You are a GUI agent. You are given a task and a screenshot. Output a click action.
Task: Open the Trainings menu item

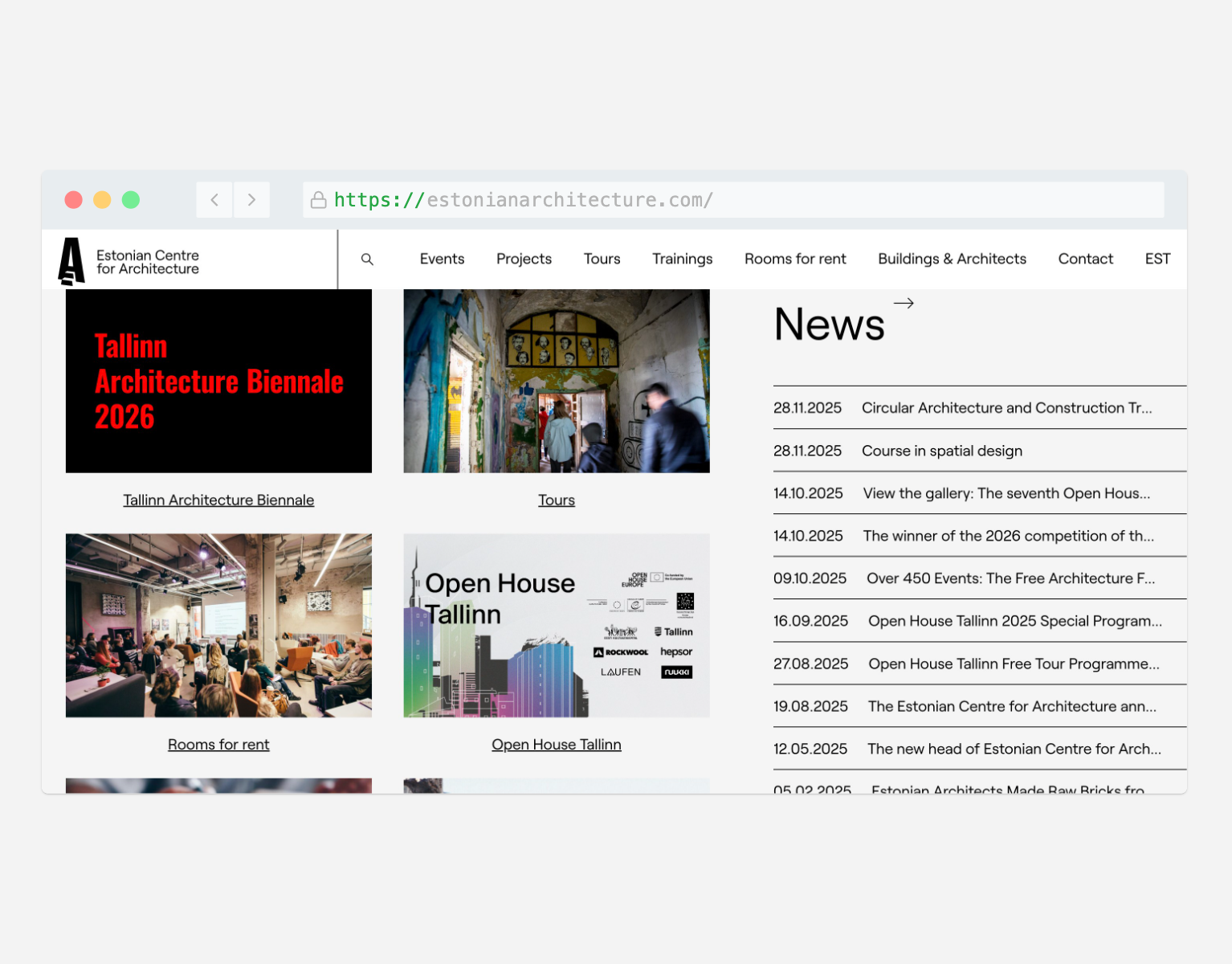[682, 259]
